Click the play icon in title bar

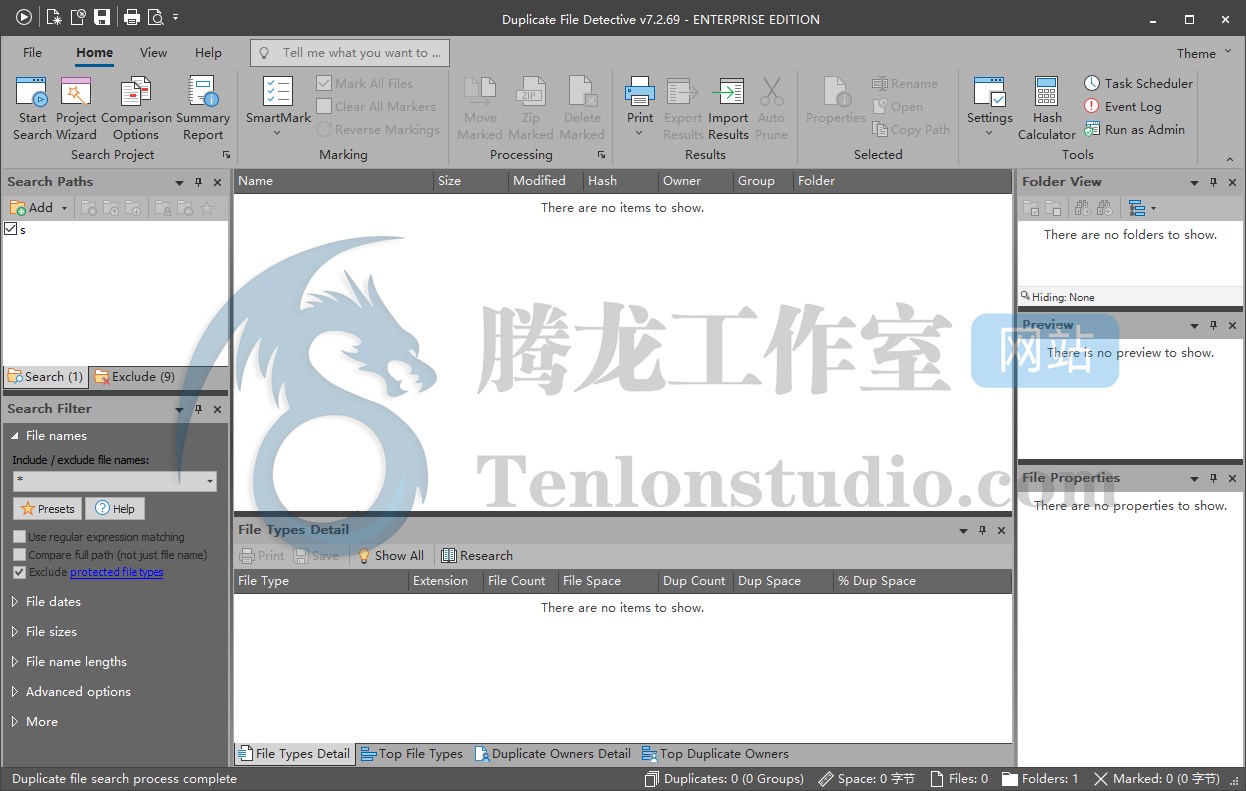[24, 16]
